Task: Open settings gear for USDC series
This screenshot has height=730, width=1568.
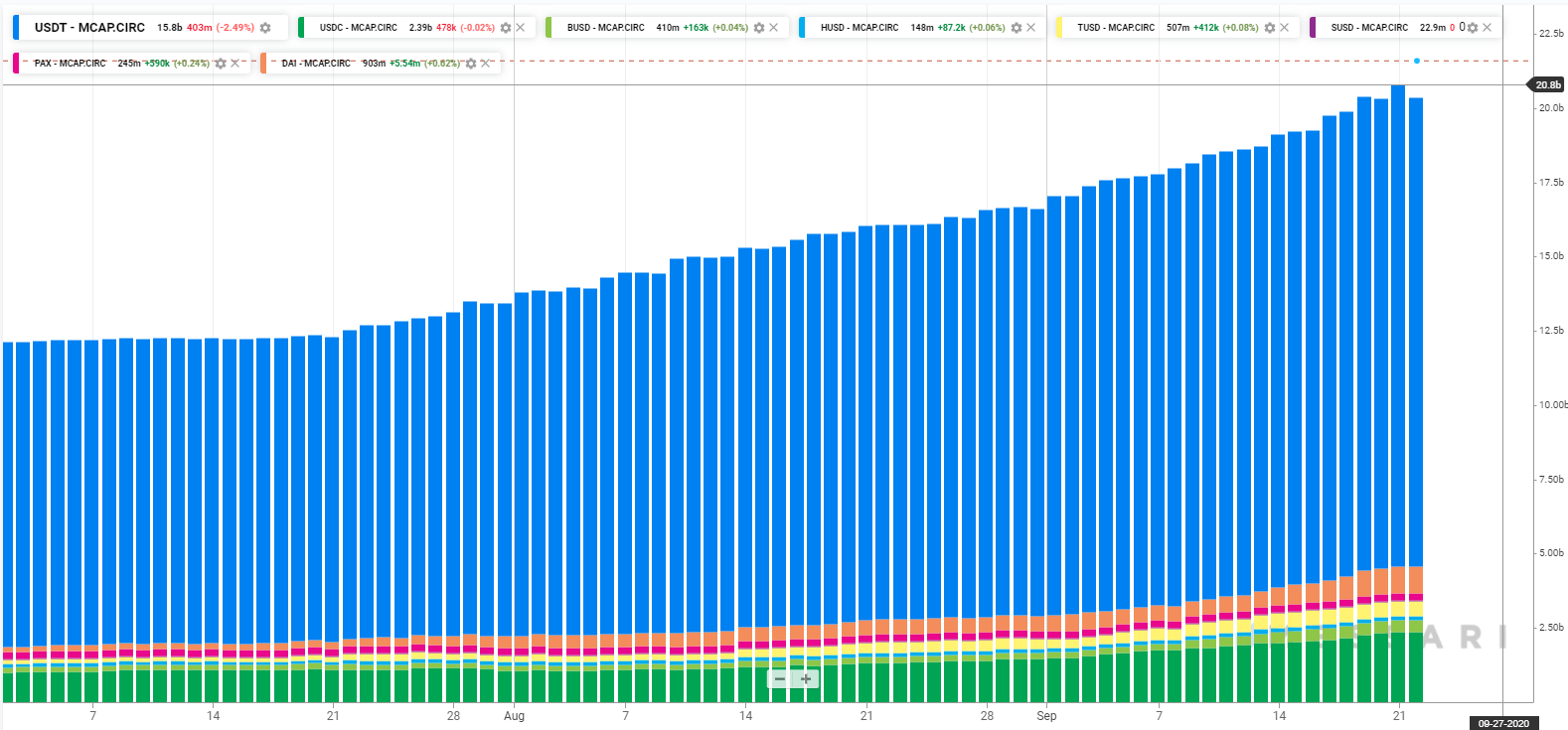Action: (506, 28)
